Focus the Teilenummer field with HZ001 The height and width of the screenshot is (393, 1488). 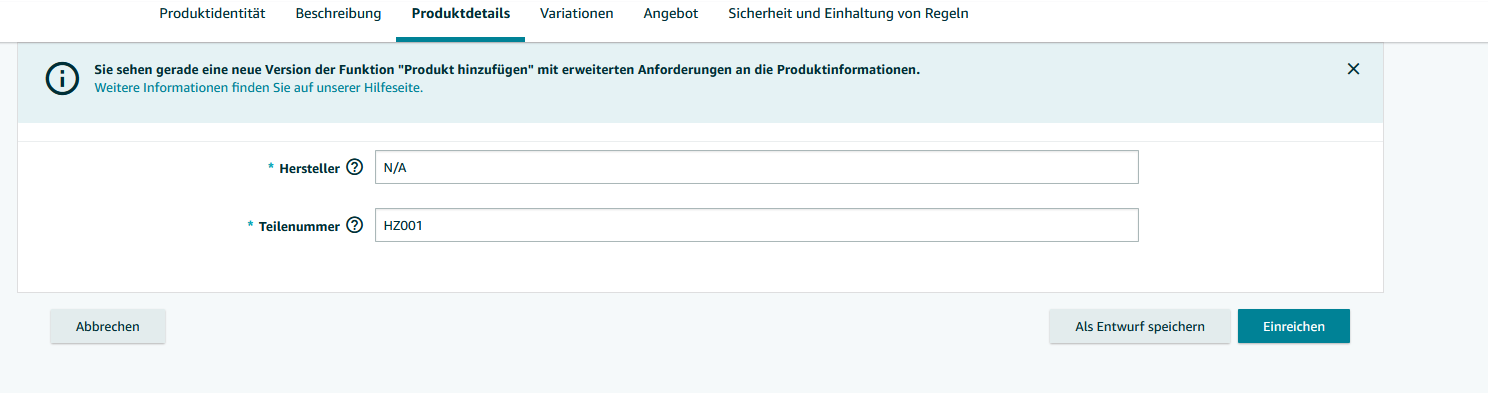click(x=756, y=225)
